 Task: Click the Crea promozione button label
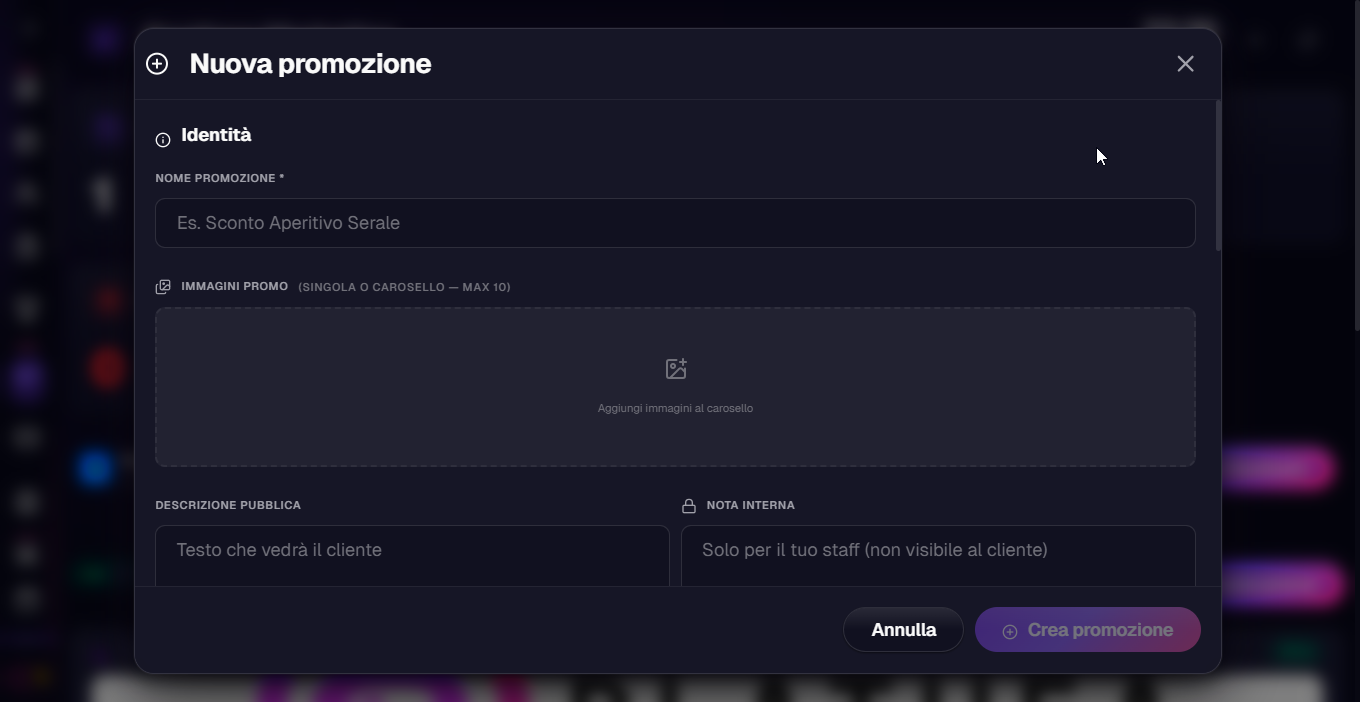[1100, 630]
